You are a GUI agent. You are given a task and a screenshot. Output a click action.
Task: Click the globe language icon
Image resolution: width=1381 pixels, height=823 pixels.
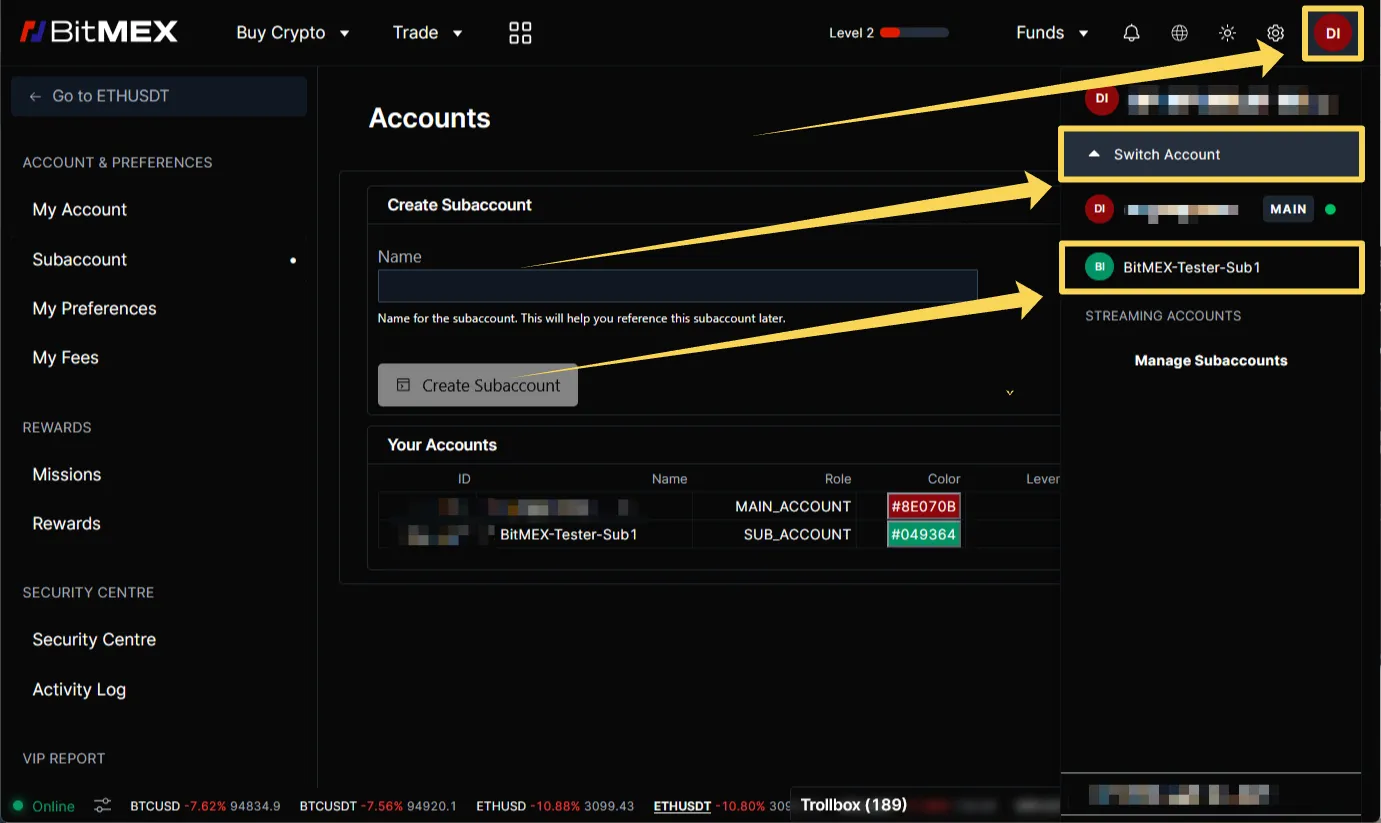[1179, 33]
